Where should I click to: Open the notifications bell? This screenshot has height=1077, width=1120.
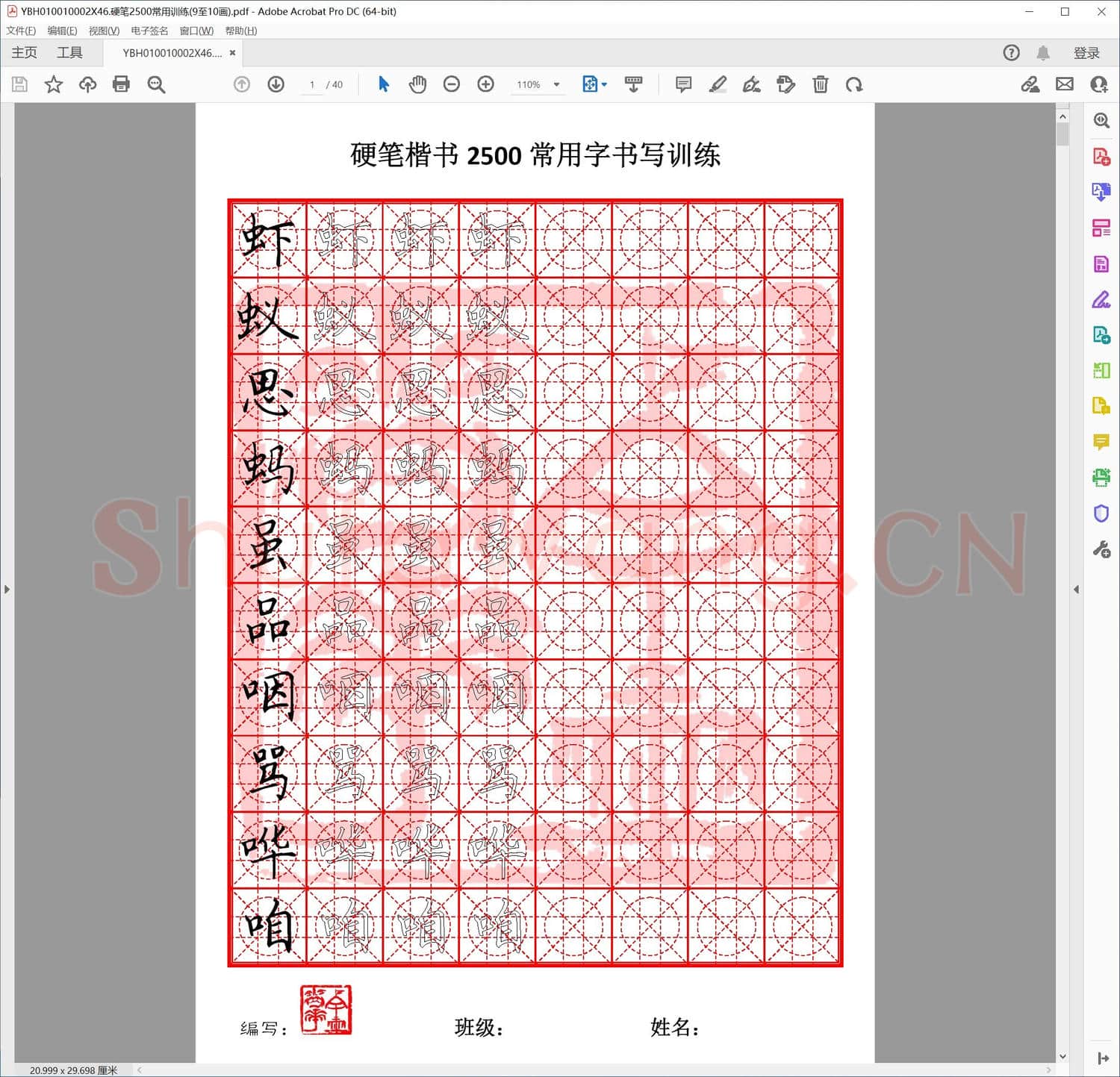(x=1043, y=53)
